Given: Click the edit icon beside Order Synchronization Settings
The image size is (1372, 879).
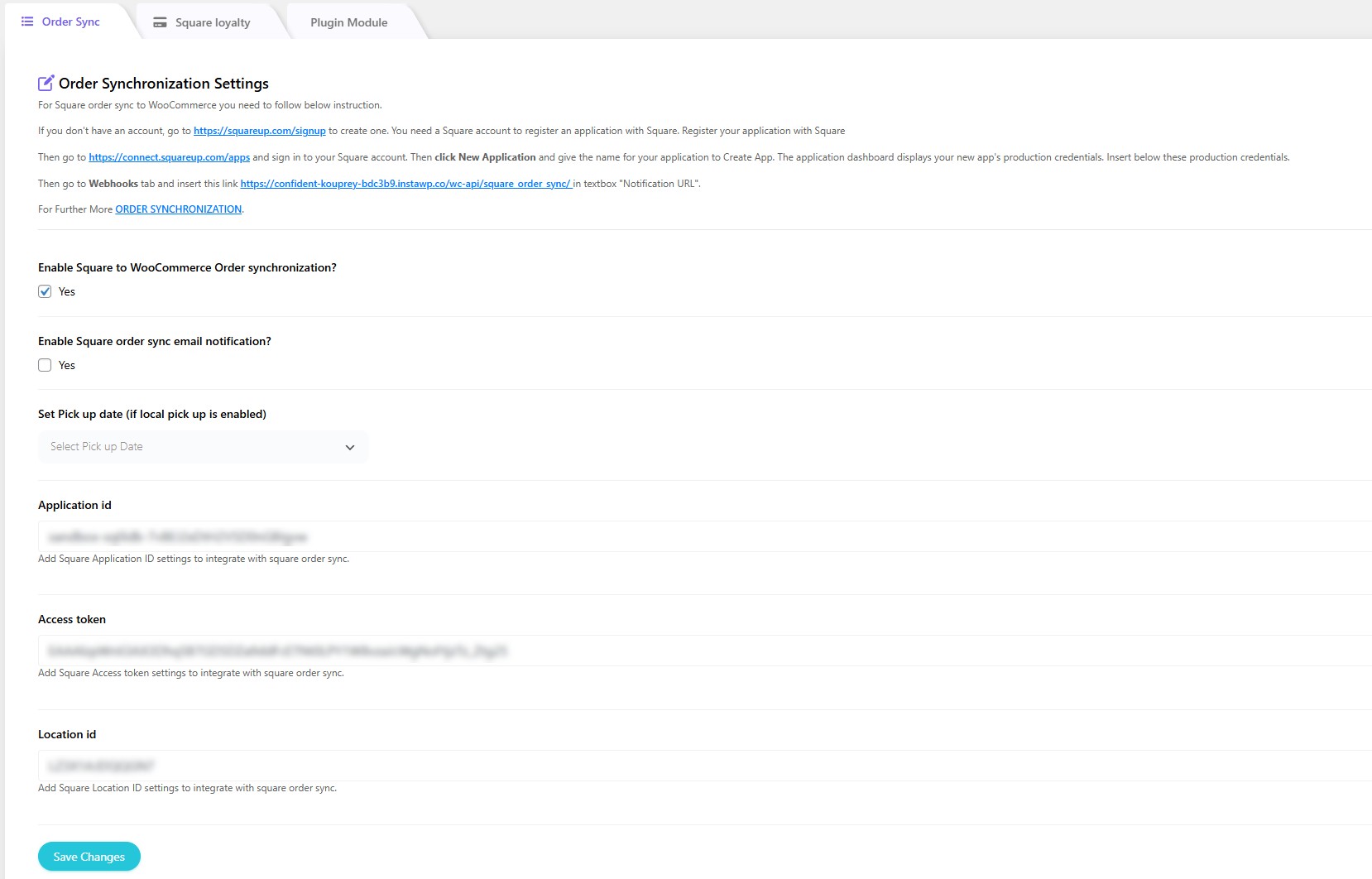Looking at the screenshot, I should tap(46, 83).
